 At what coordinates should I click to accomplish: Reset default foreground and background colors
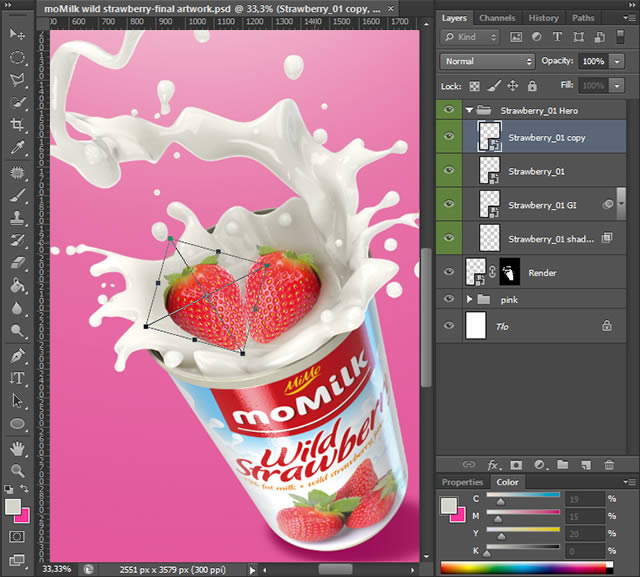pos(9,489)
